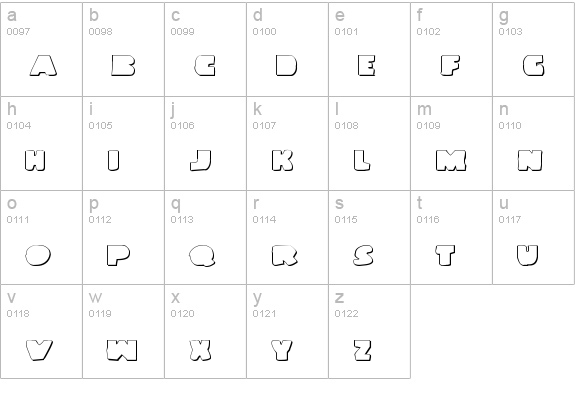575x414 pixels.
Task: Select the glyph cell labeled g 0103
Action: pos(534,50)
